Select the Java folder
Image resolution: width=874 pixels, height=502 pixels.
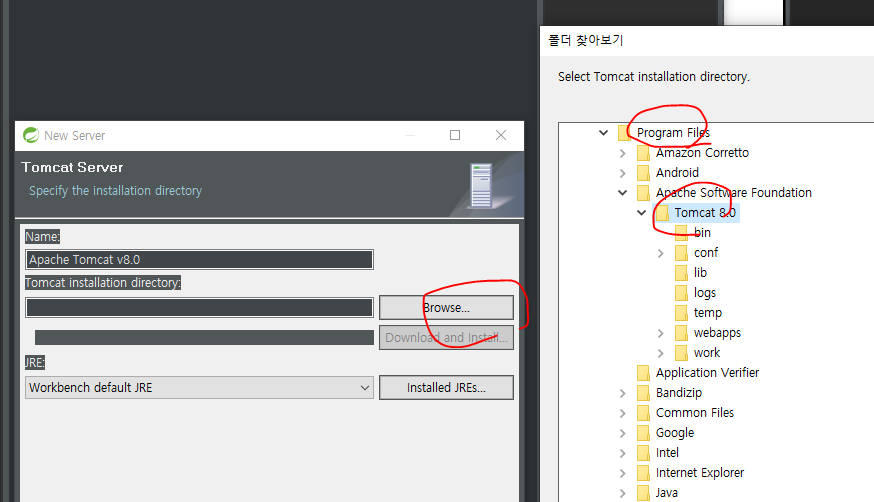(x=667, y=493)
